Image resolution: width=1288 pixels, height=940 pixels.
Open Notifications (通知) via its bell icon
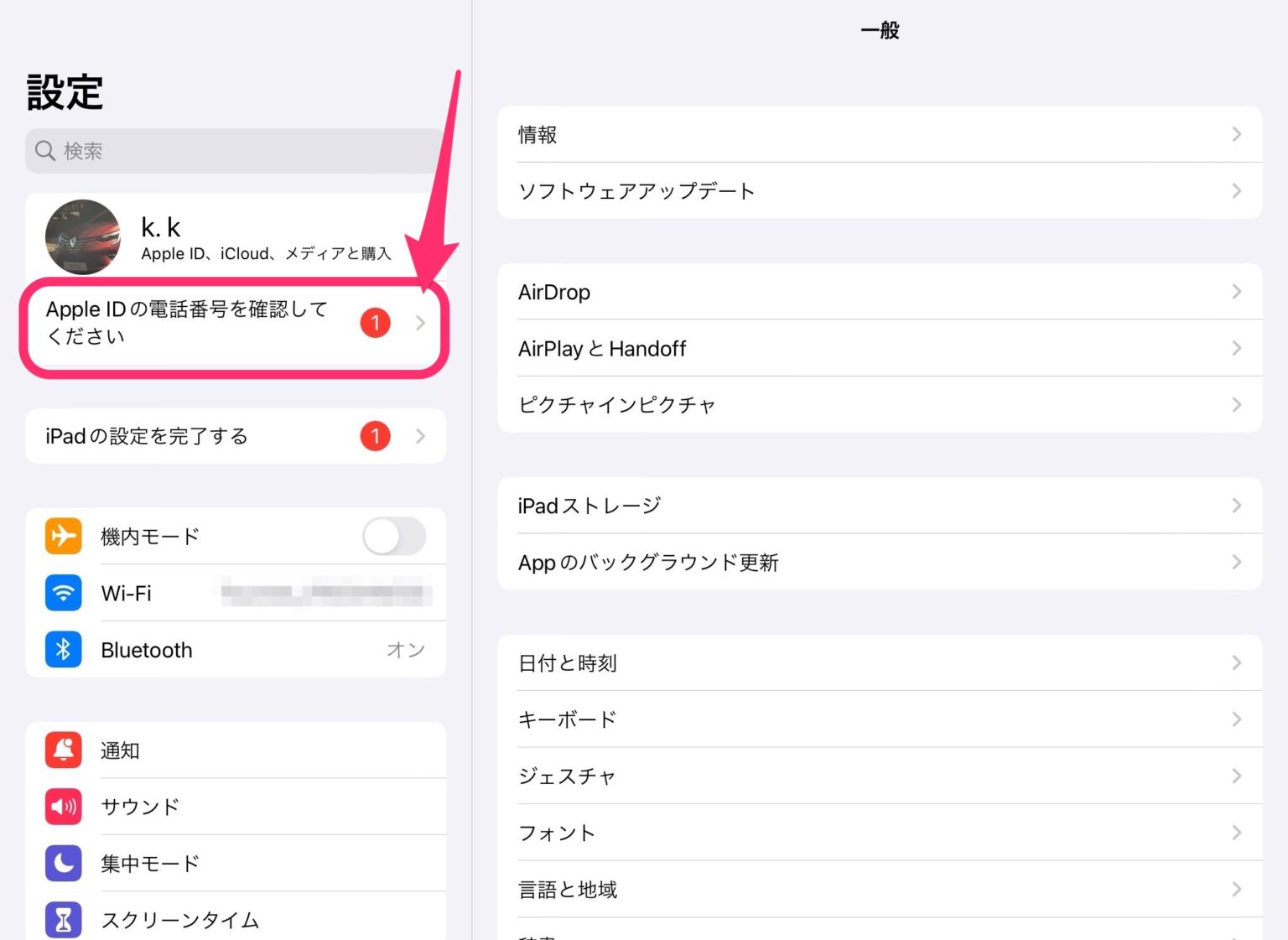tap(63, 750)
